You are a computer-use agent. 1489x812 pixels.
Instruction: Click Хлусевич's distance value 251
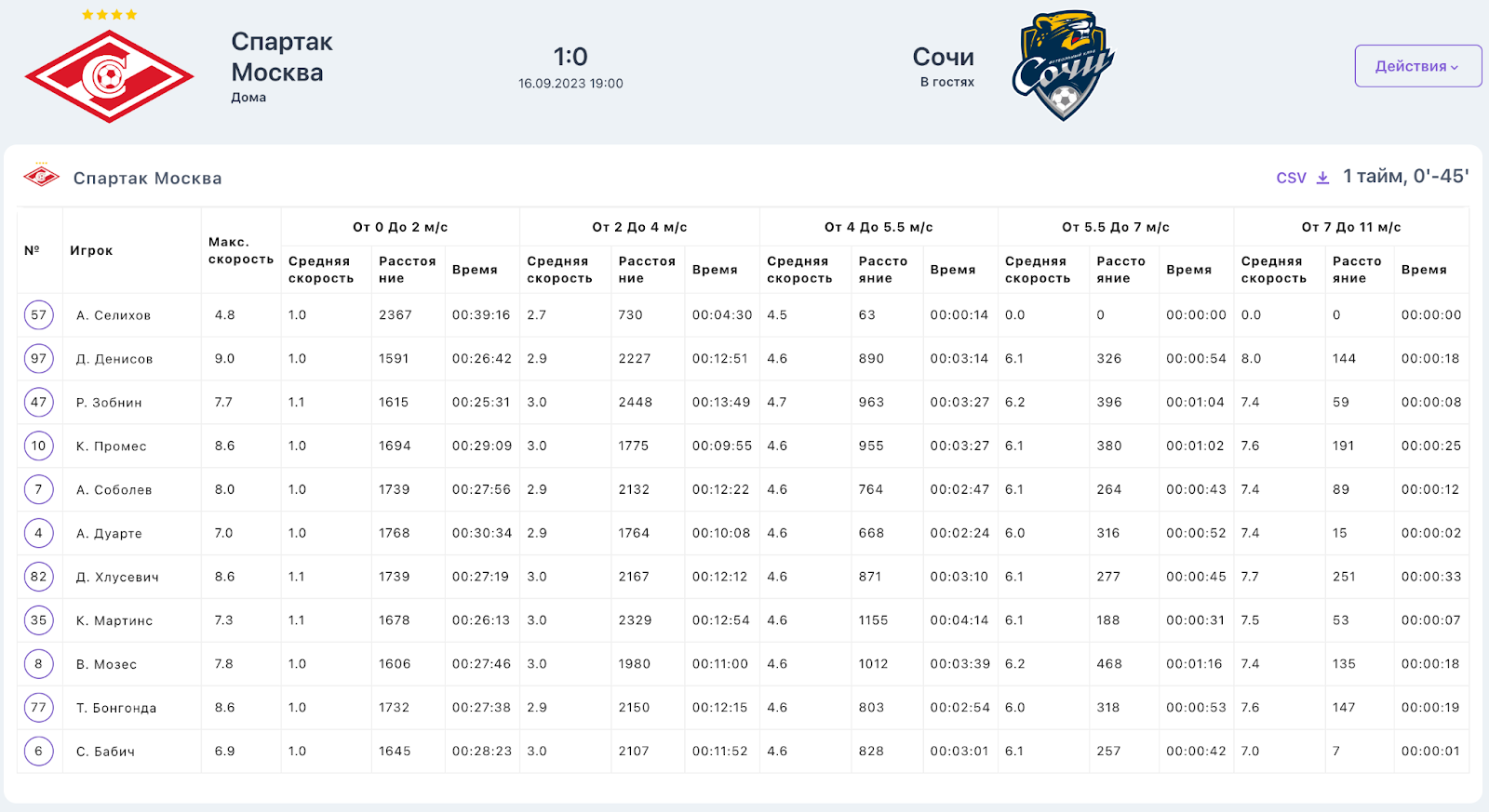click(x=1344, y=577)
